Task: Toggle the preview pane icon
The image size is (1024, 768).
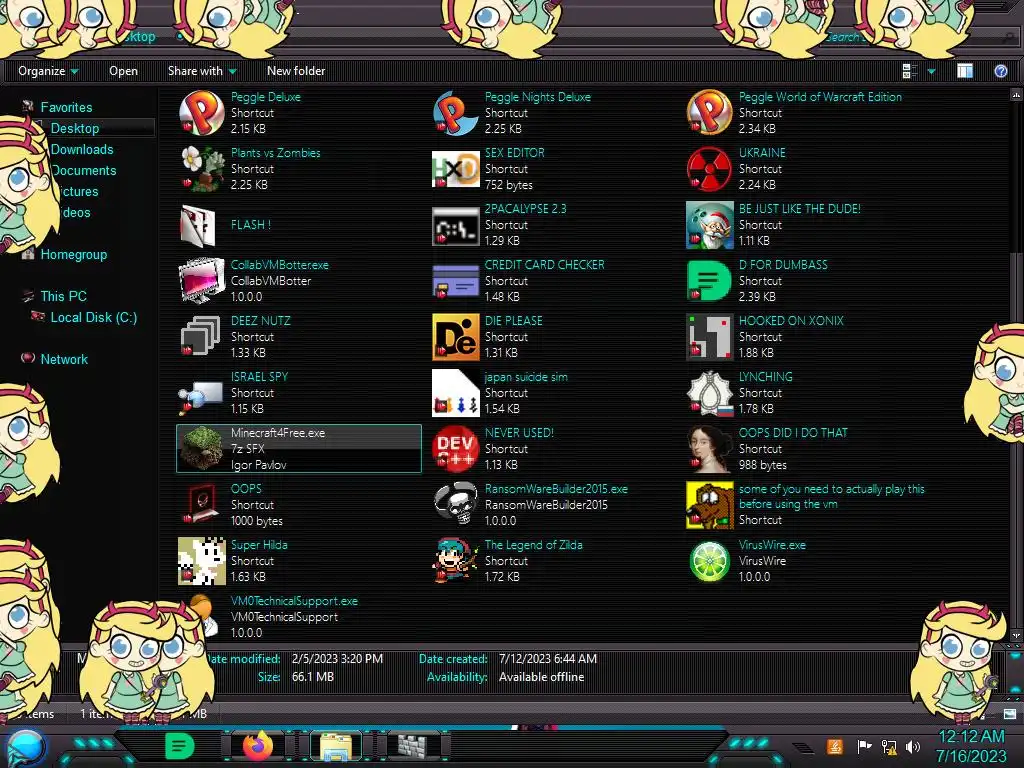Action: pos(965,71)
